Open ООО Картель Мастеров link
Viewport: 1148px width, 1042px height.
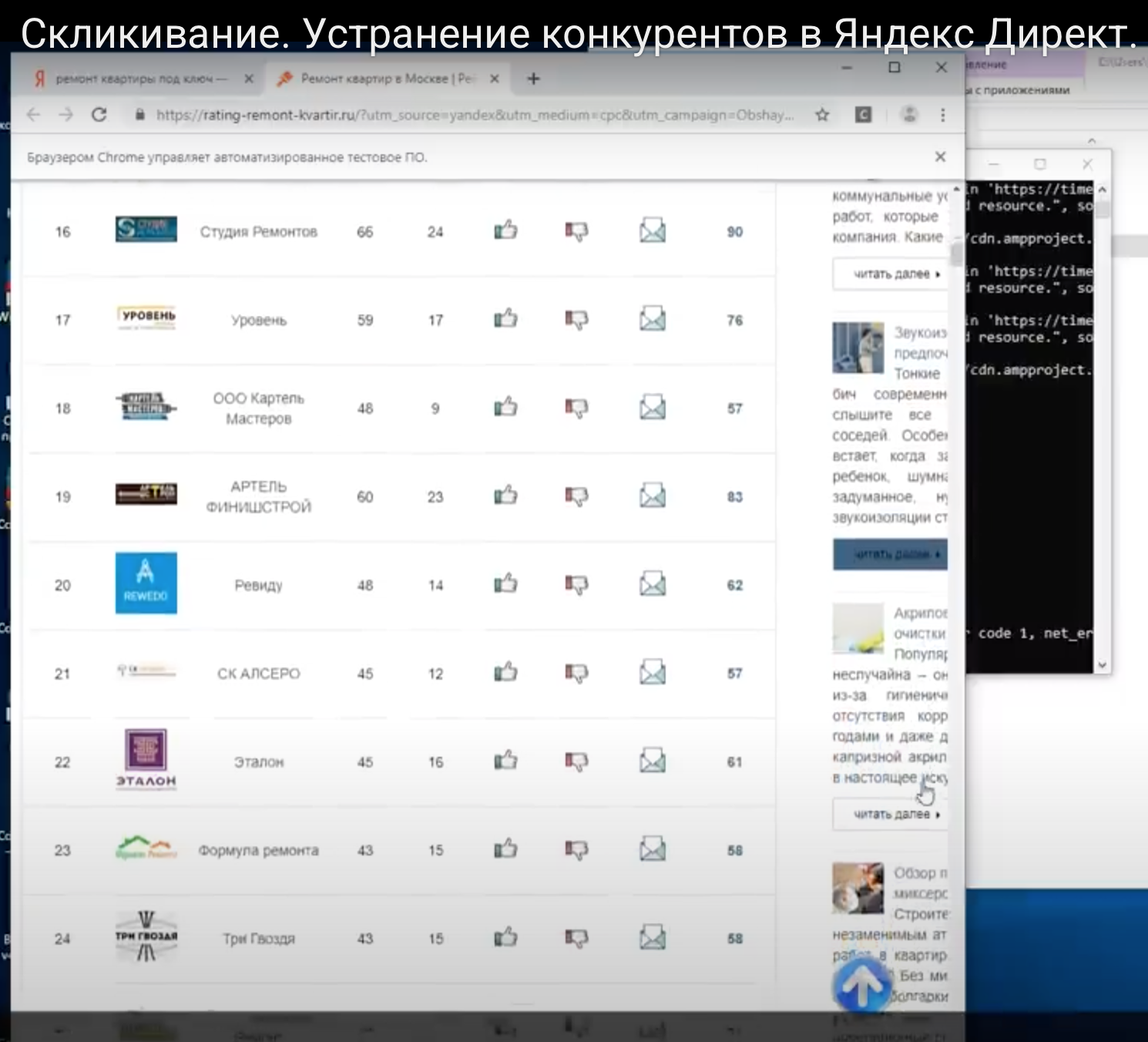(259, 408)
